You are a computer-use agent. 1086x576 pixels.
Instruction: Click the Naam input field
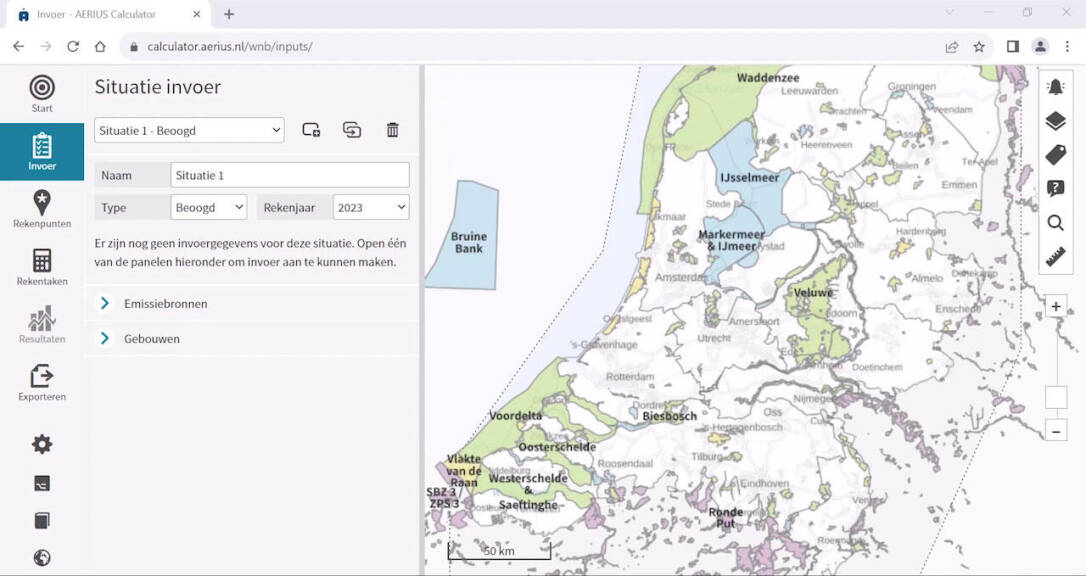pyautogui.click(x=289, y=175)
